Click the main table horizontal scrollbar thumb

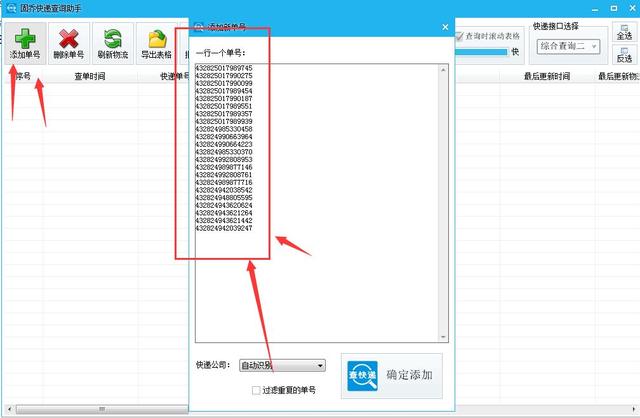[102, 409]
